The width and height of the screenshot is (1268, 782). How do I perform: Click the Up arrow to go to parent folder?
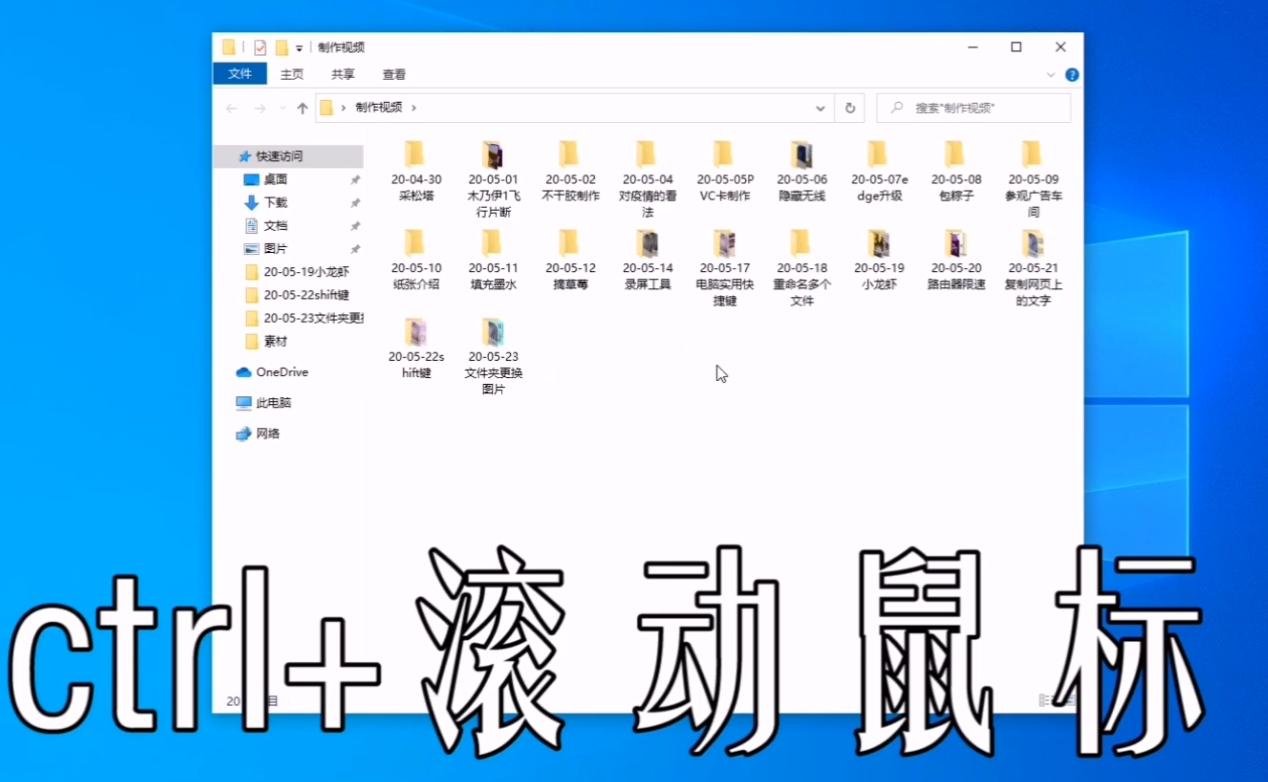[302, 107]
